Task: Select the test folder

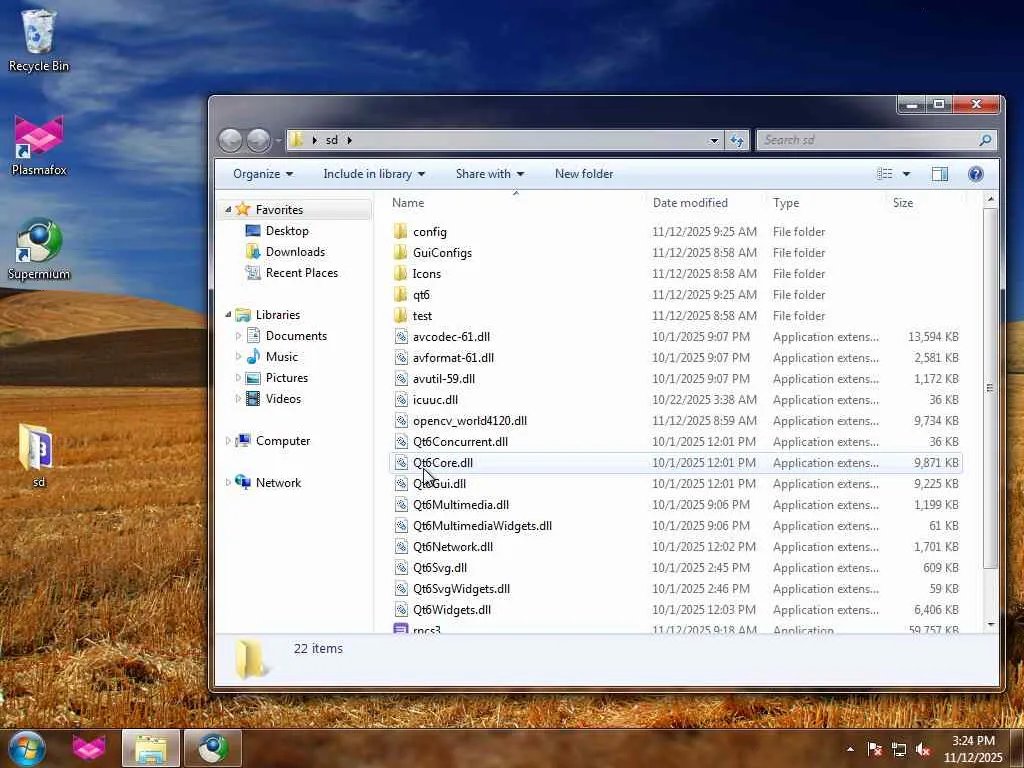Action: click(422, 315)
